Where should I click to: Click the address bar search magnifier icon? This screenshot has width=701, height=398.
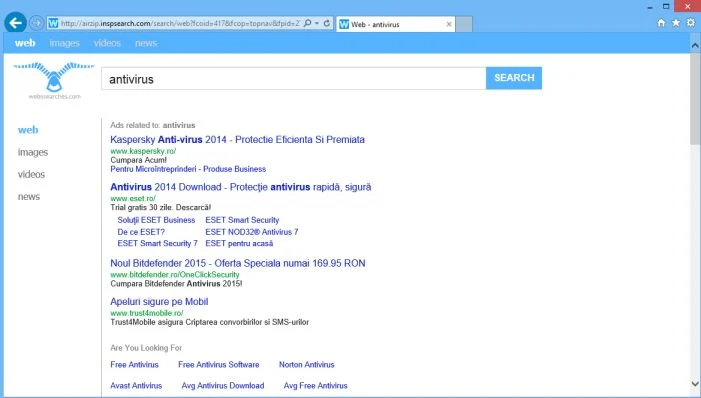click(x=308, y=23)
